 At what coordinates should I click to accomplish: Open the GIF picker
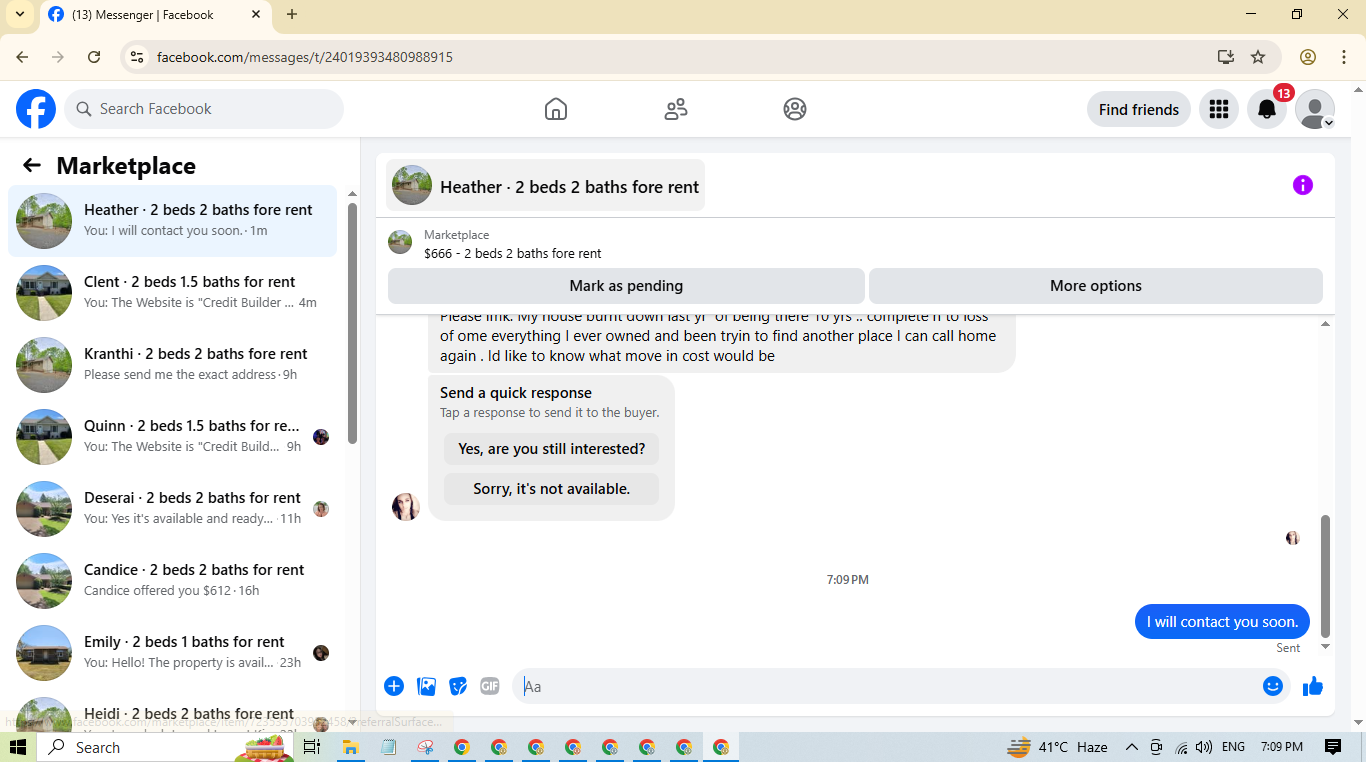click(x=490, y=686)
